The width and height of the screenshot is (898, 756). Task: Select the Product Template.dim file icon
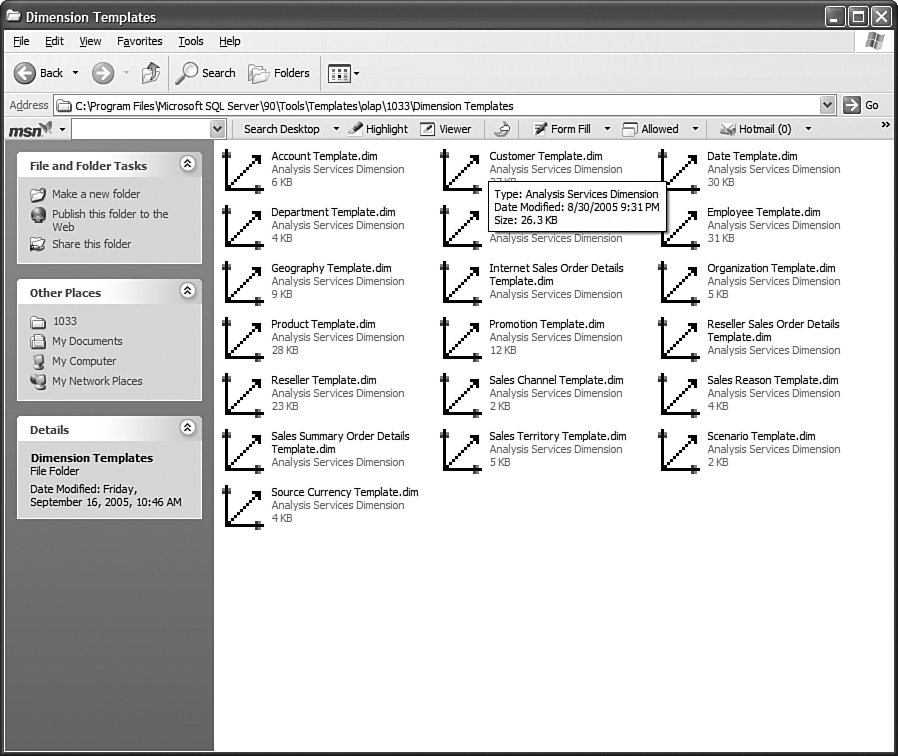[243, 339]
